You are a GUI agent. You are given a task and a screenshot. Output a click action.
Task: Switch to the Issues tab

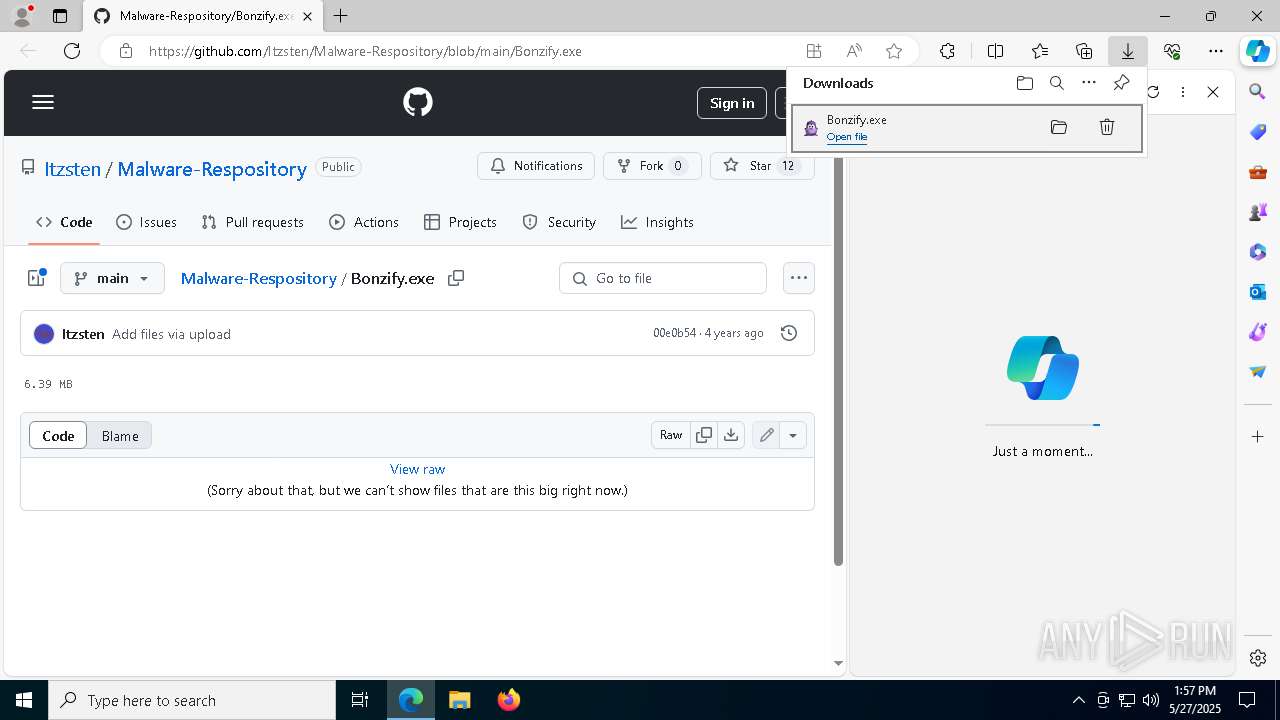point(146,222)
